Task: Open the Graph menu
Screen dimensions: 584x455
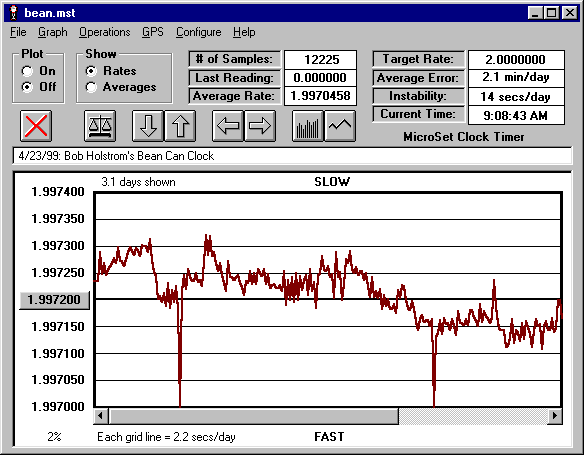Action: [53, 32]
